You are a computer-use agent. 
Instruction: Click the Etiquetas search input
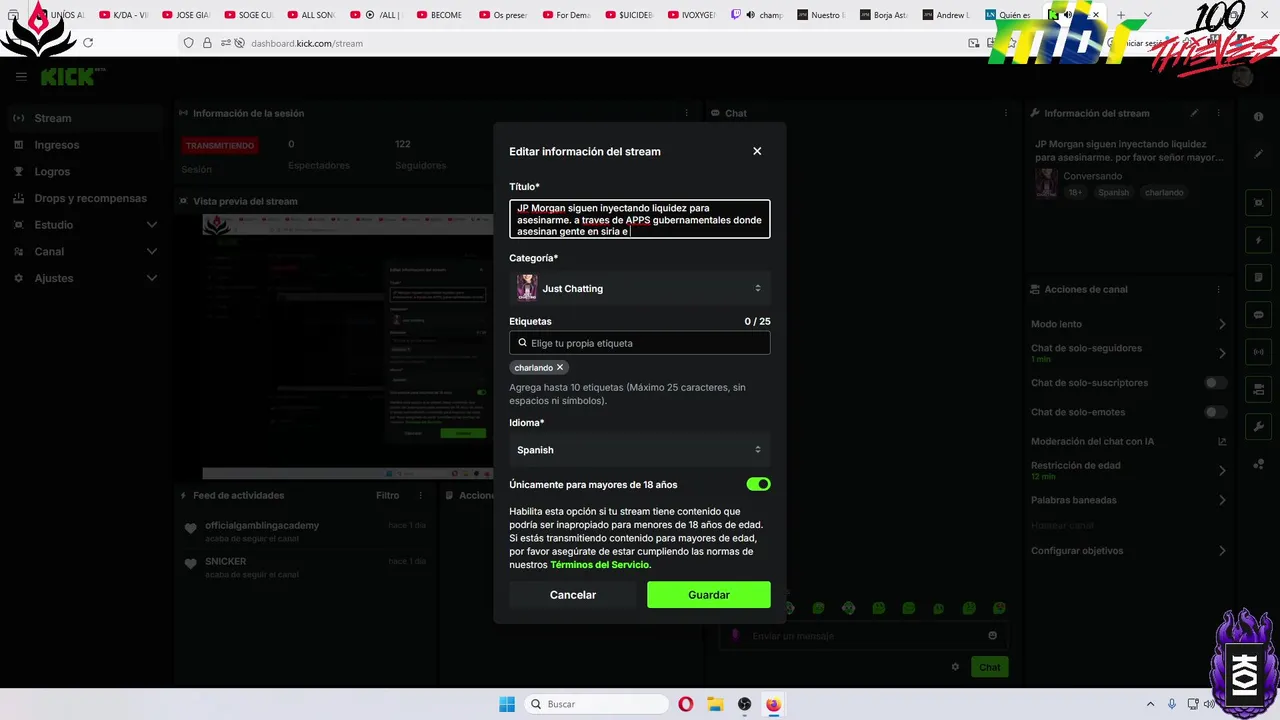[x=640, y=343]
